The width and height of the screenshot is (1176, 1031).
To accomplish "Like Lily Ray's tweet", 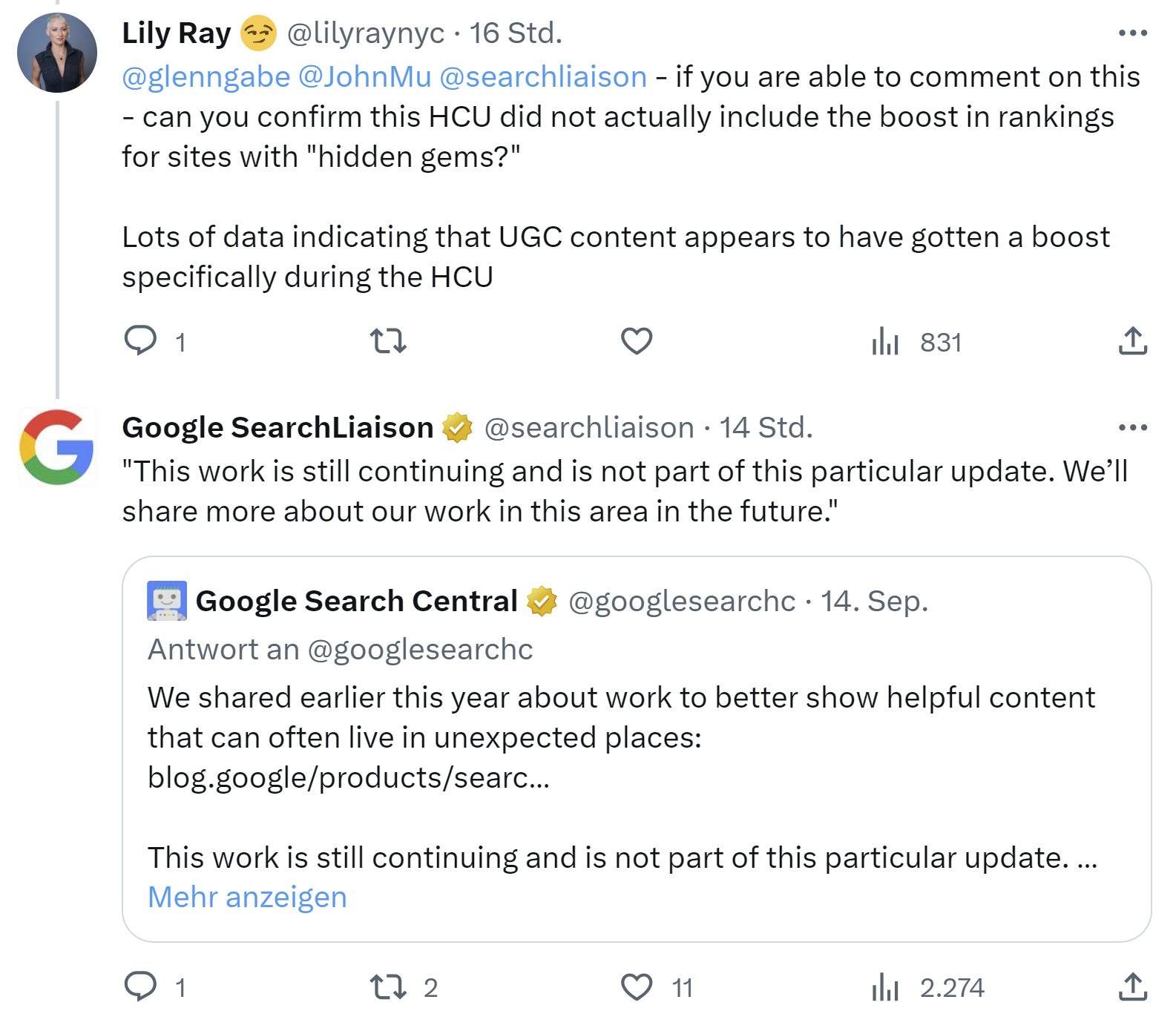I will click(638, 340).
